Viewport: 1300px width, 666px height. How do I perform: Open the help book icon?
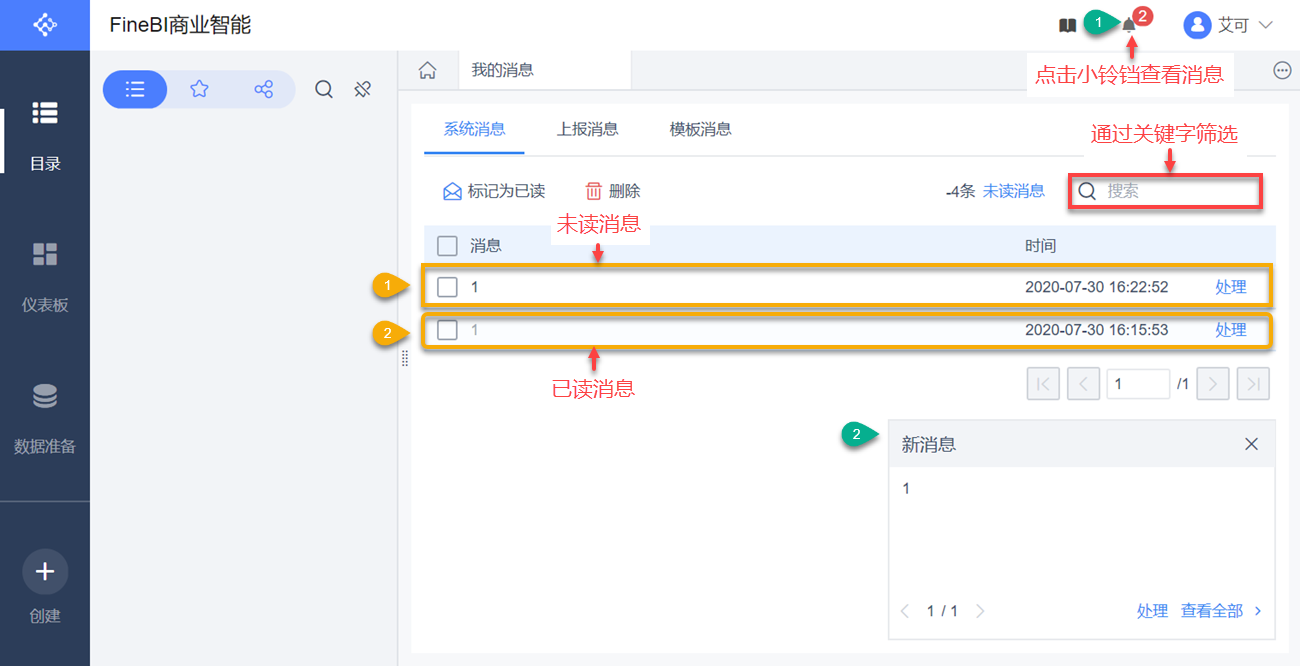(x=1067, y=25)
